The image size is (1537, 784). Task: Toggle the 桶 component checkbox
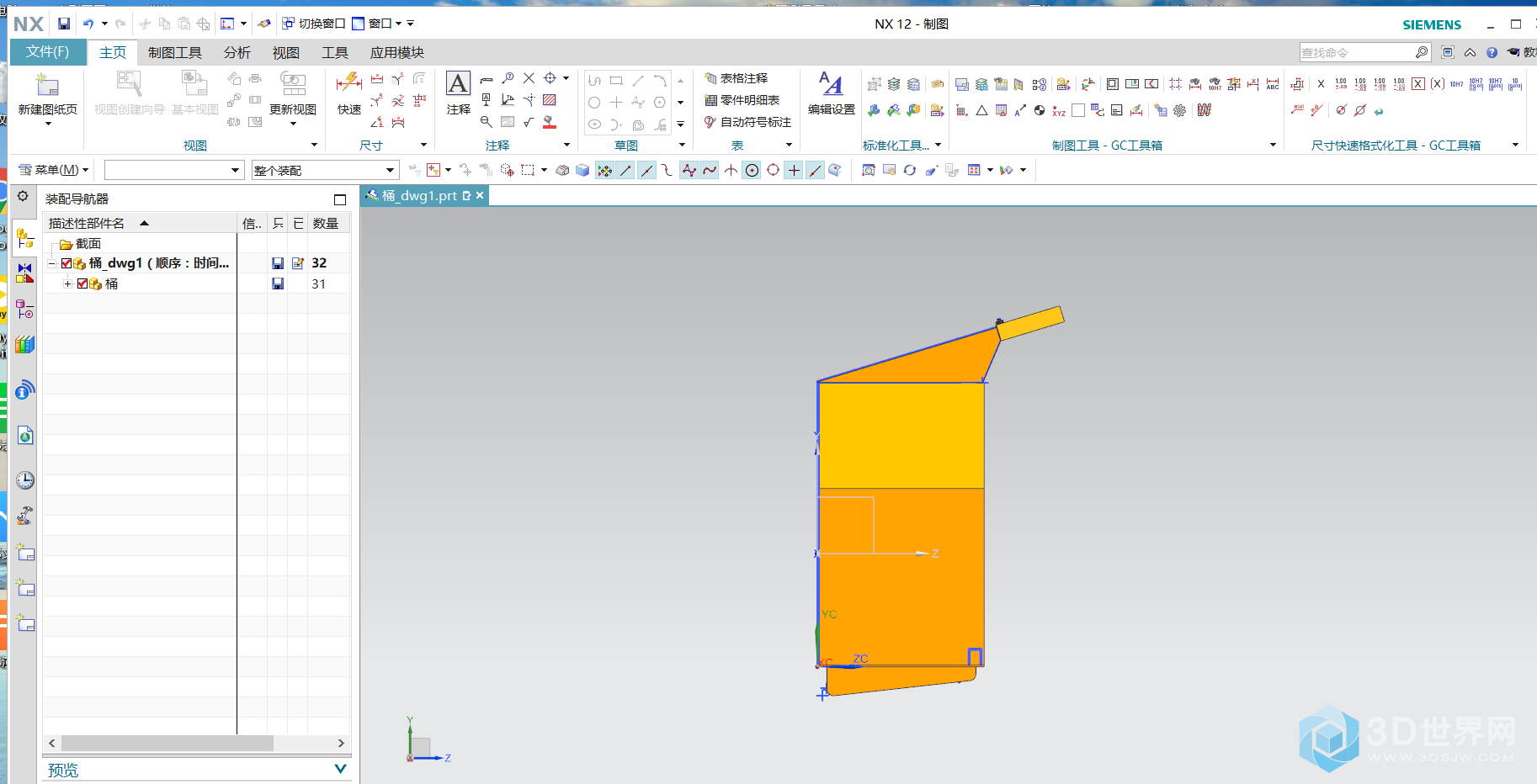(82, 283)
